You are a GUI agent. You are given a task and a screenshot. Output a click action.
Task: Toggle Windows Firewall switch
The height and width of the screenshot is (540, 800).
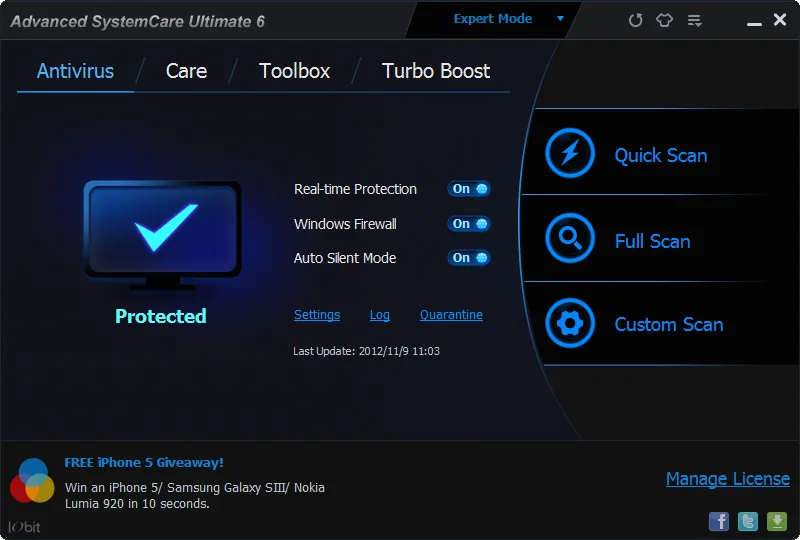[468, 224]
